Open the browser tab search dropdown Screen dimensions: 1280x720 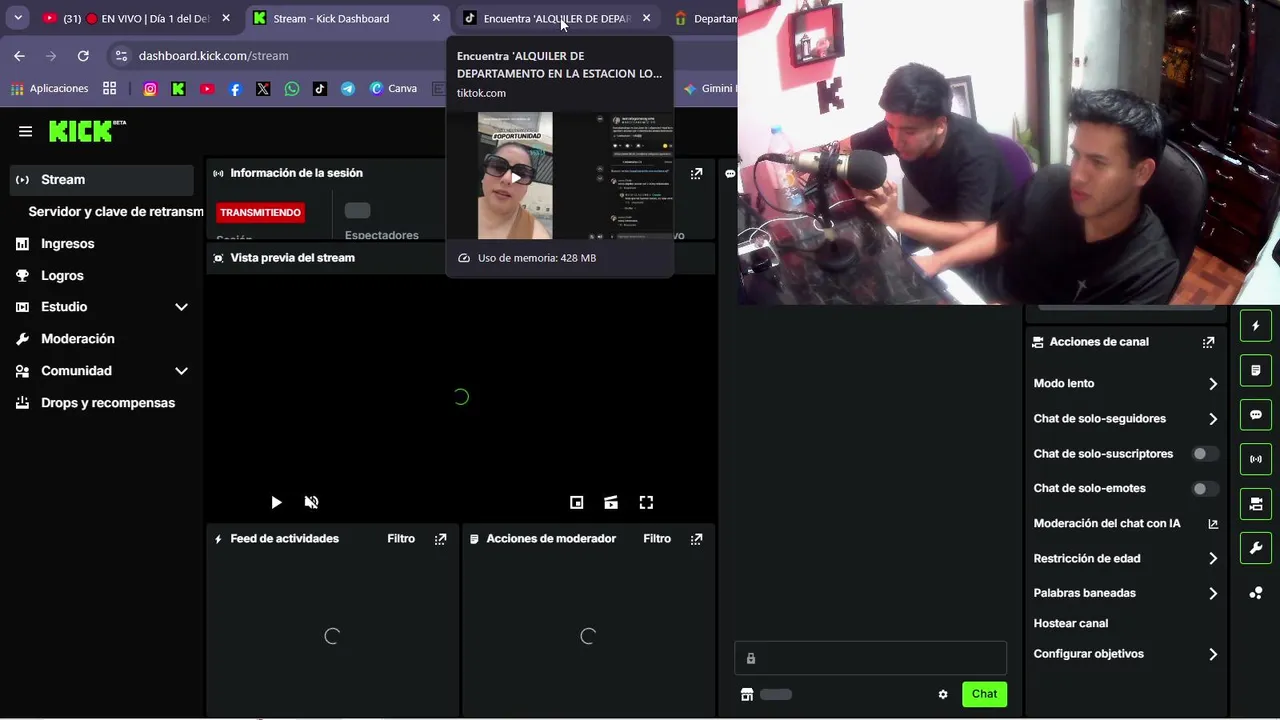(17, 18)
